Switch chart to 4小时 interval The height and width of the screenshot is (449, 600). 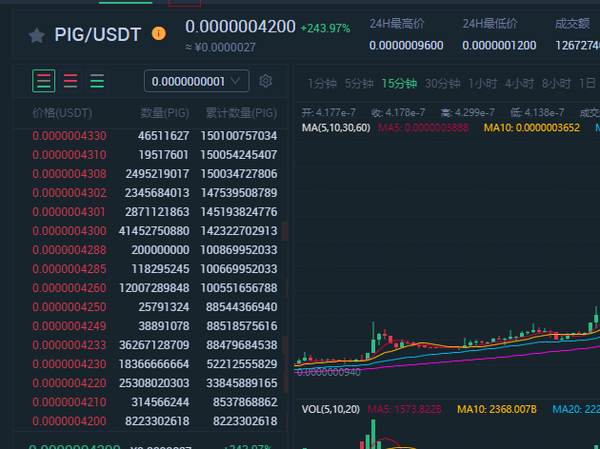coord(519,84)
